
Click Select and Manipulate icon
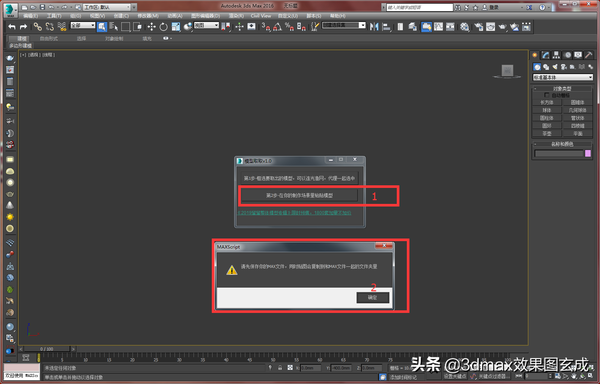click(x=240, y=27)
